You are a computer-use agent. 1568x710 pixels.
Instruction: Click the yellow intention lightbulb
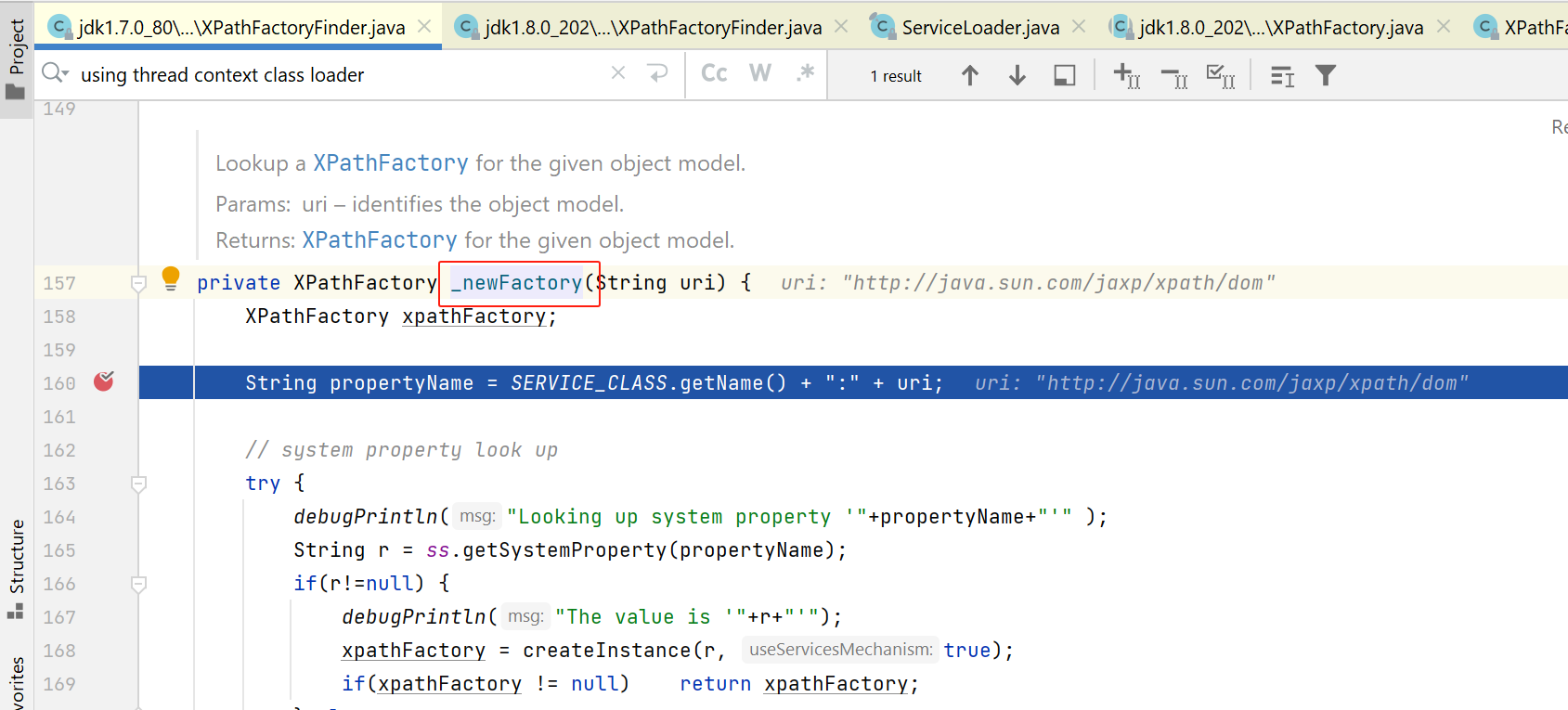[171, 278]
